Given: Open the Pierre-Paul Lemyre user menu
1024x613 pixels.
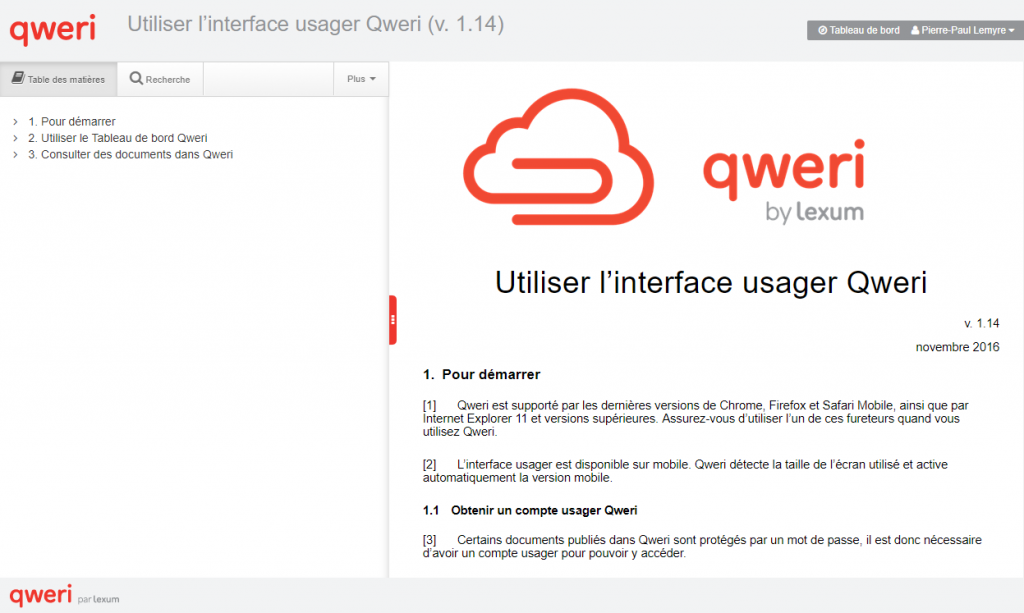Looking at the screenshot, I should point(961,31).
